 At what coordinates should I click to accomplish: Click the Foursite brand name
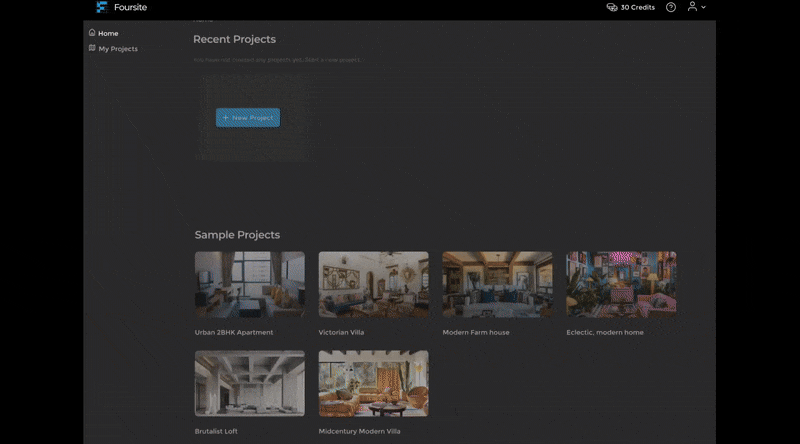[x=131, y=7]
